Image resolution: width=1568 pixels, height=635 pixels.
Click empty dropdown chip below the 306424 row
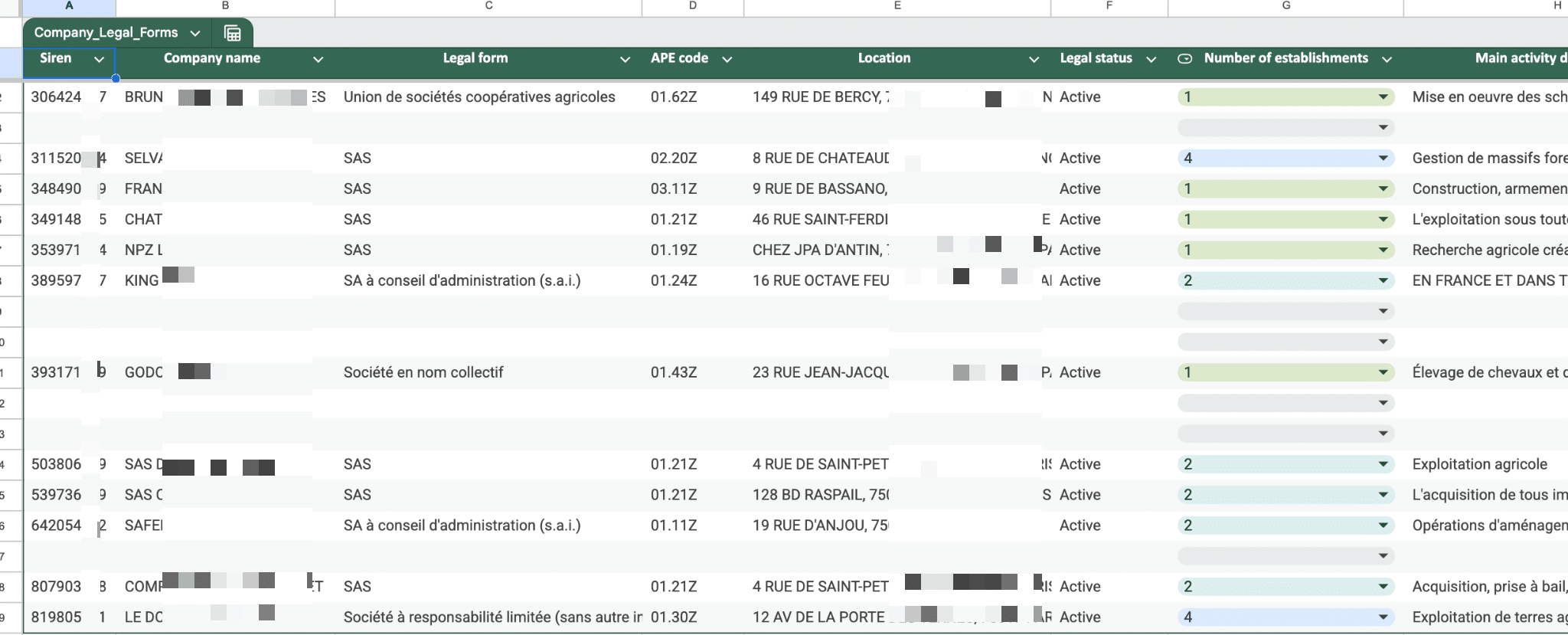(x=1285, y=128)
